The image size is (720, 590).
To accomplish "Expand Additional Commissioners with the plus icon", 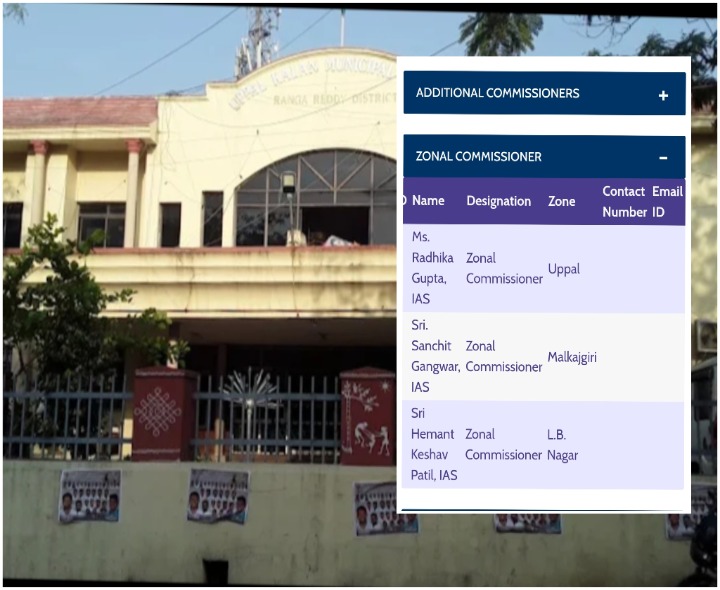I will (x=663, y=95).
